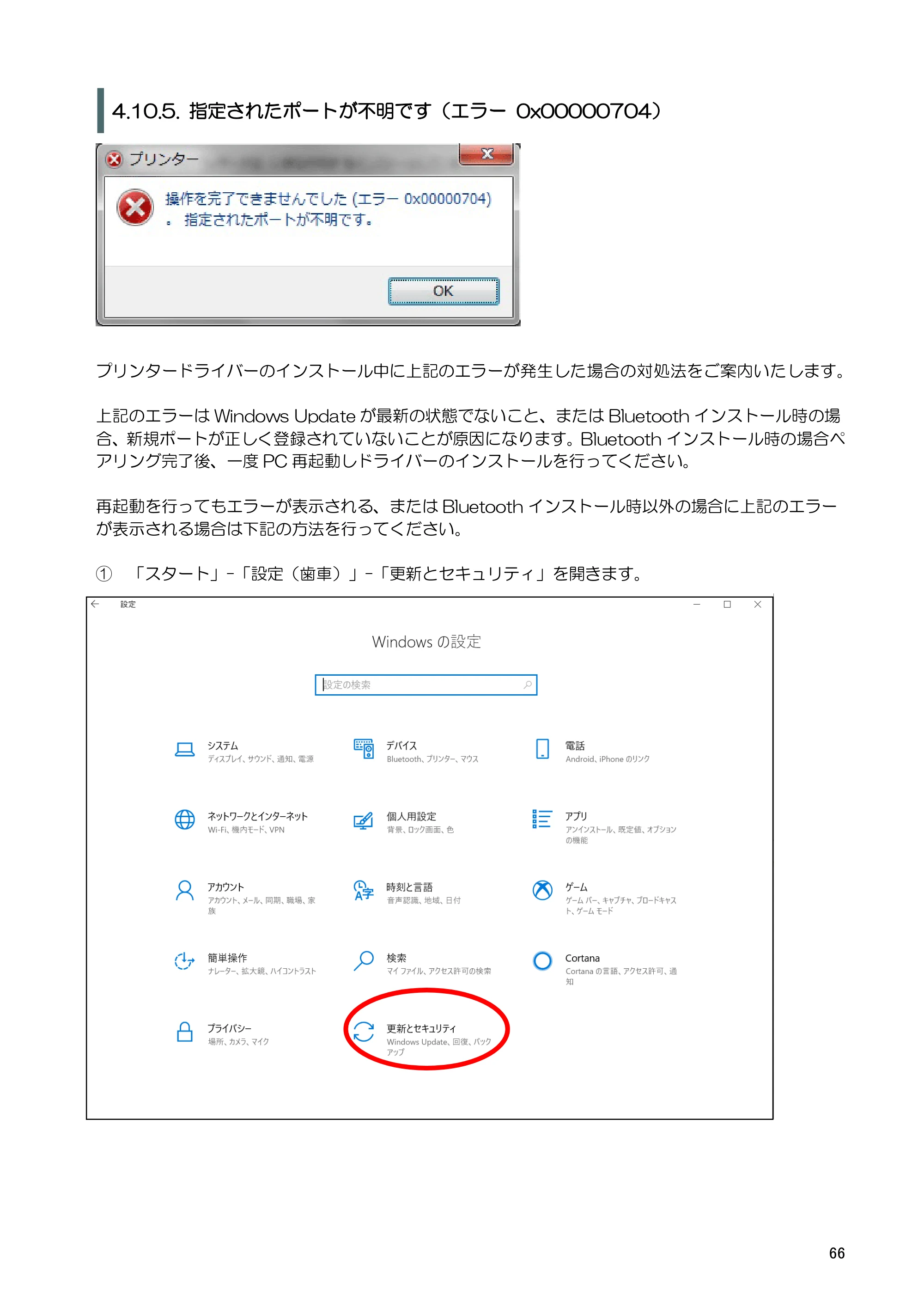
Task: Click the text ナレーター、拡大鏡、ハイコントラスト
Action: tap(262, 972)
